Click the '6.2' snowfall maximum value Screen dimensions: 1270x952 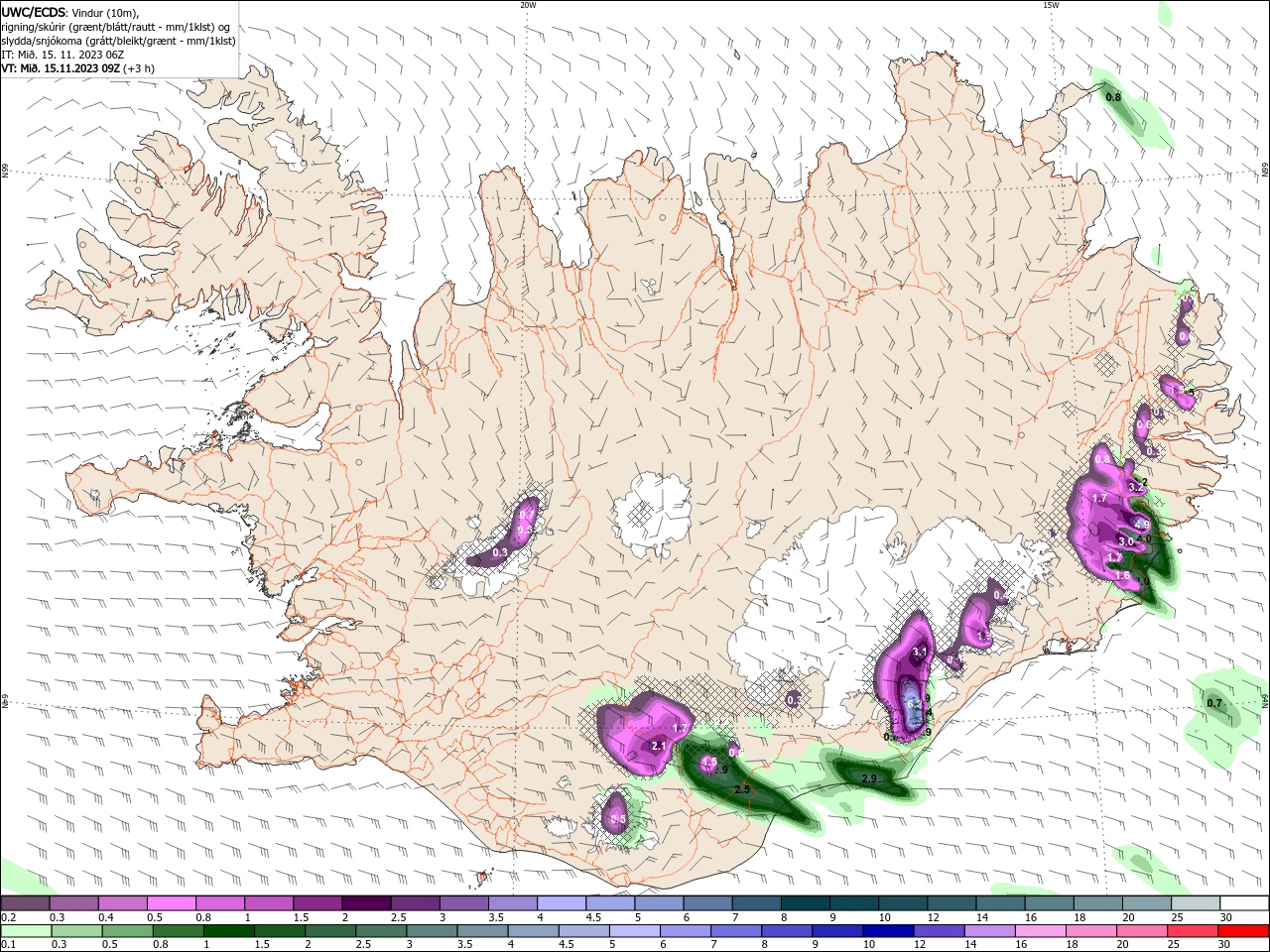(915, 702)
